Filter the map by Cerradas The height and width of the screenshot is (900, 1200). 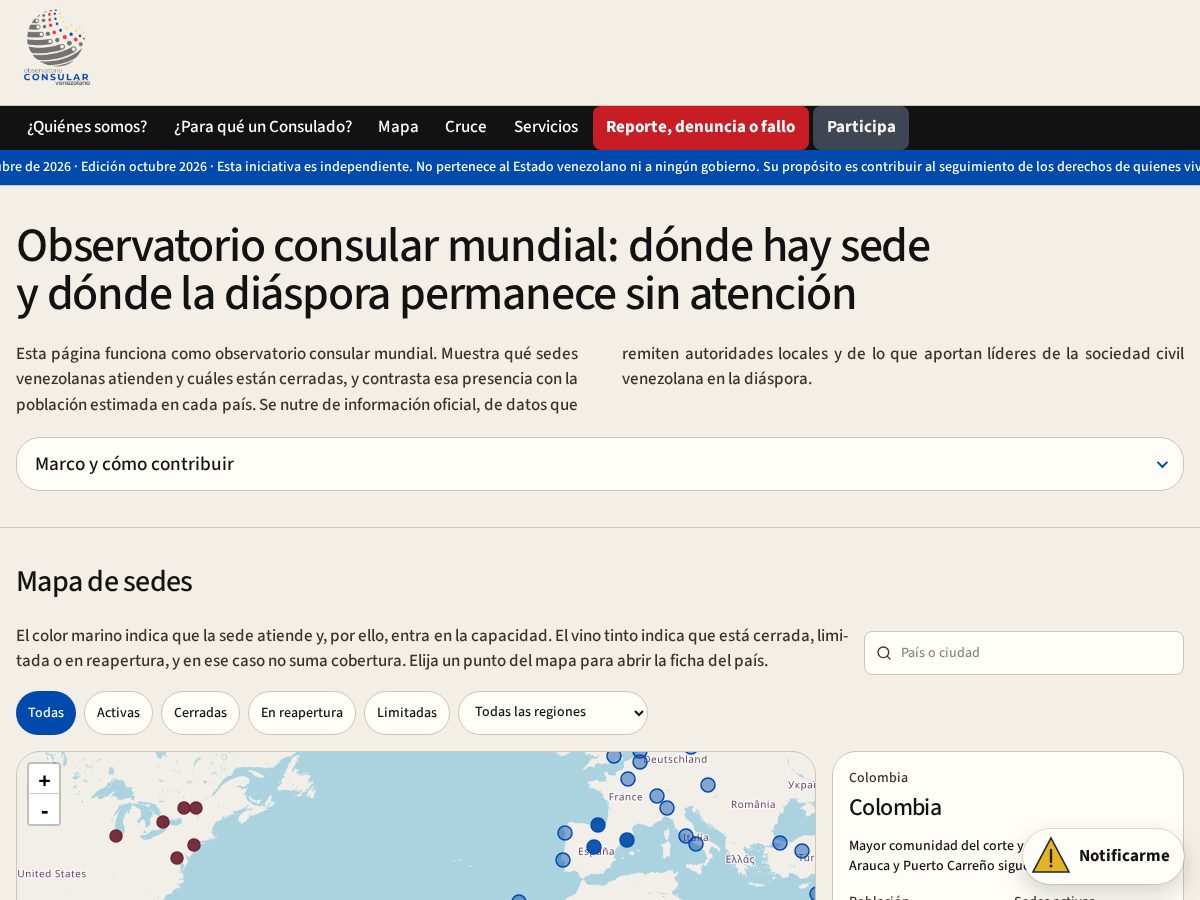point(200,713)
